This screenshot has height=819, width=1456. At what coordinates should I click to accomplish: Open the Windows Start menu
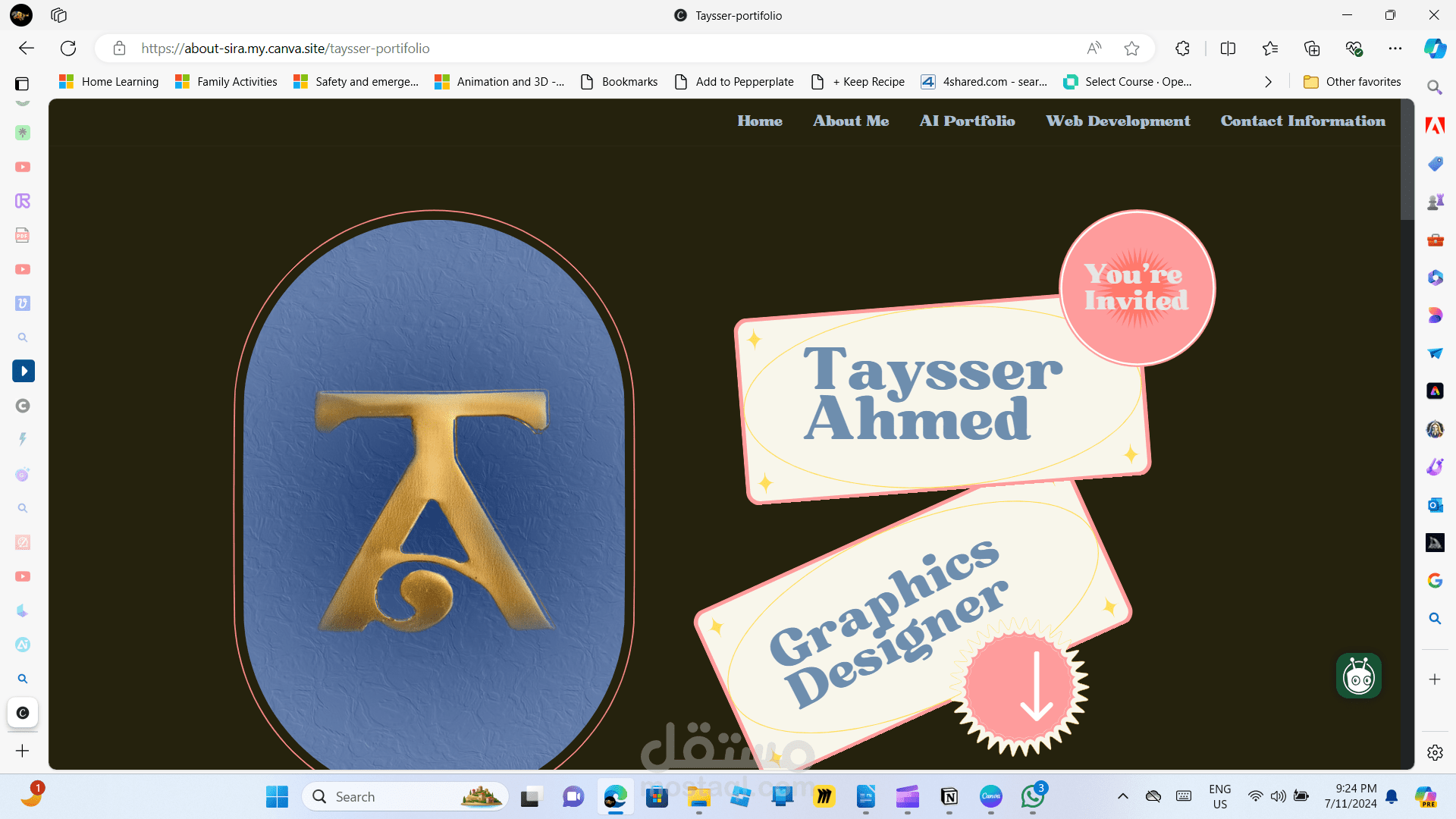click(x=277, y=797)
